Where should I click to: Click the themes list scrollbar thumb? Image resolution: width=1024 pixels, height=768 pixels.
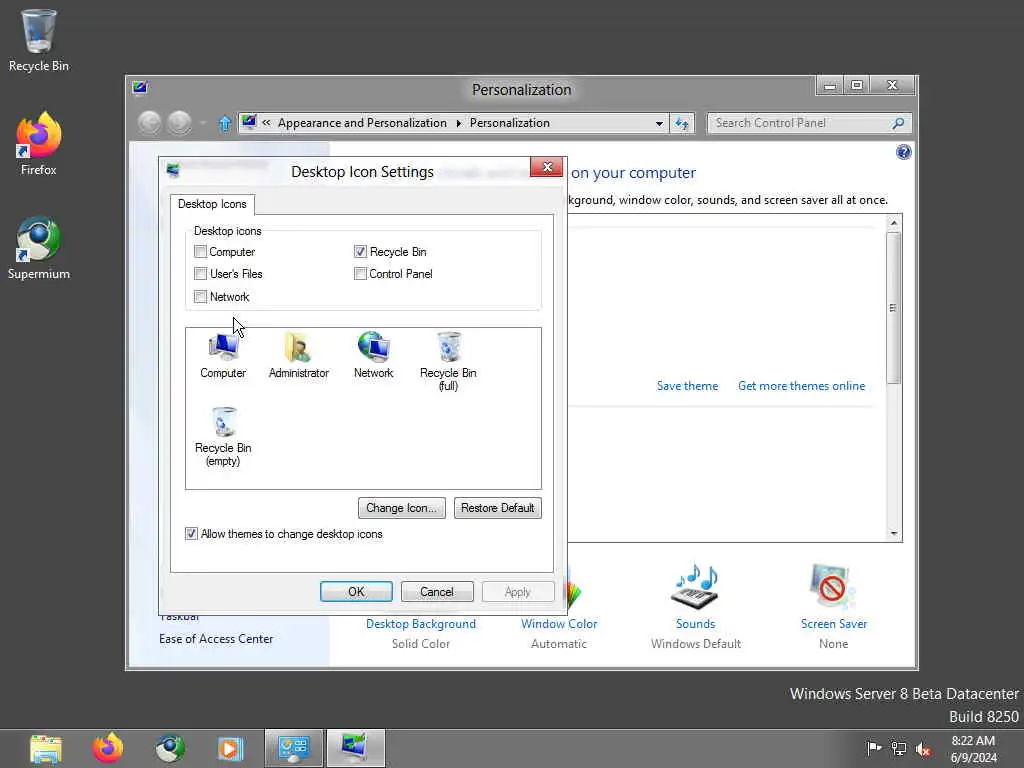[x=893, y=308]
